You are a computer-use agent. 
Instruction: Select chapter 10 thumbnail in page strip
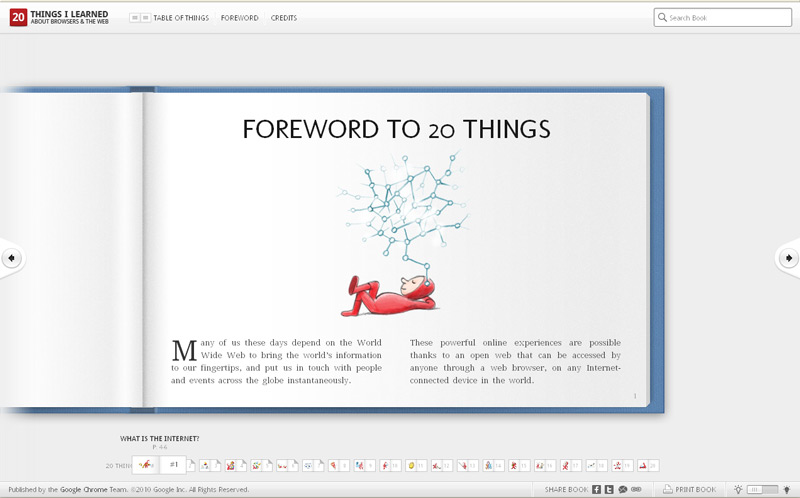390,465
